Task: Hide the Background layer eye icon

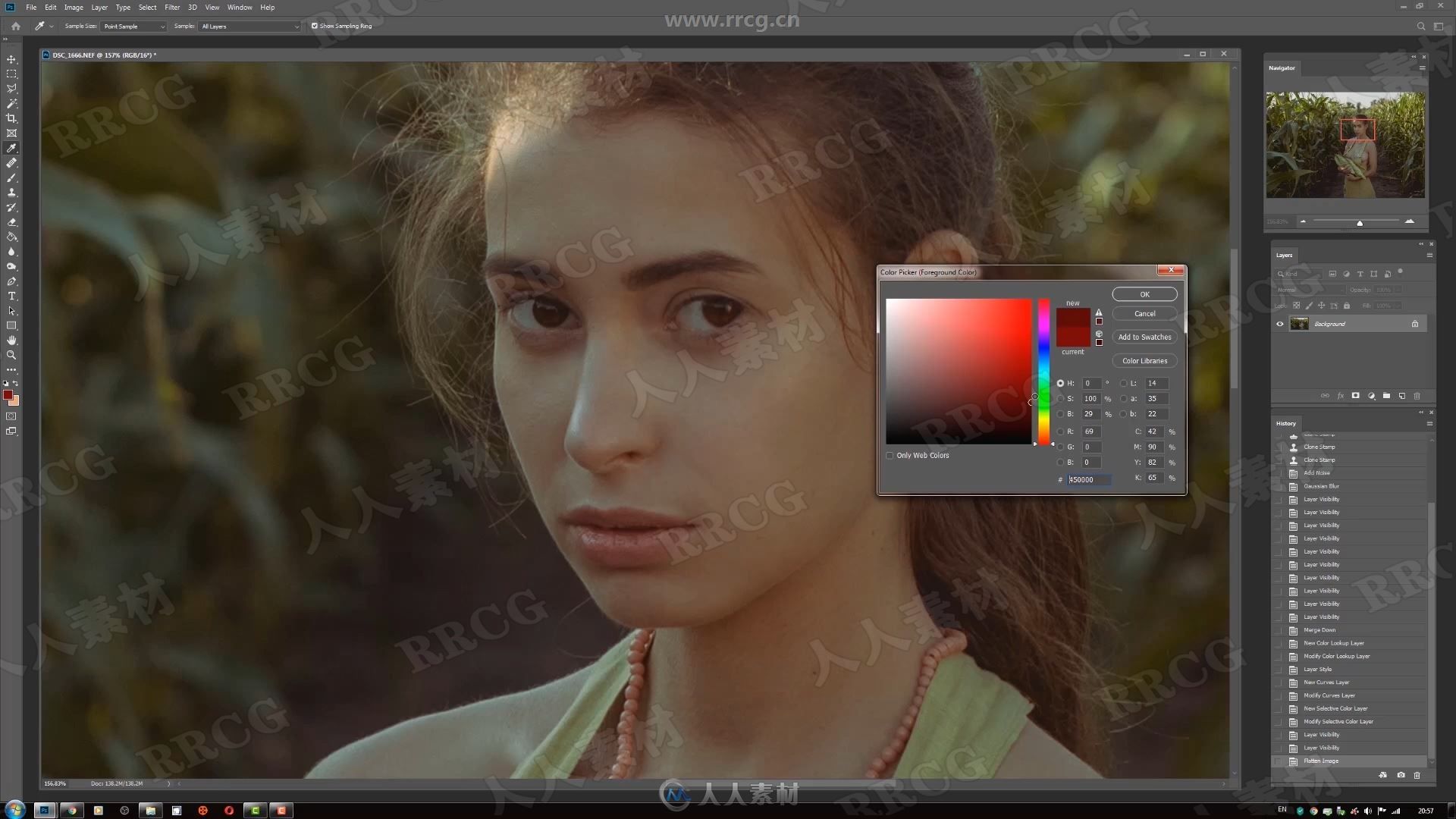Action: pyautogui.click(x=1280, y=324)
